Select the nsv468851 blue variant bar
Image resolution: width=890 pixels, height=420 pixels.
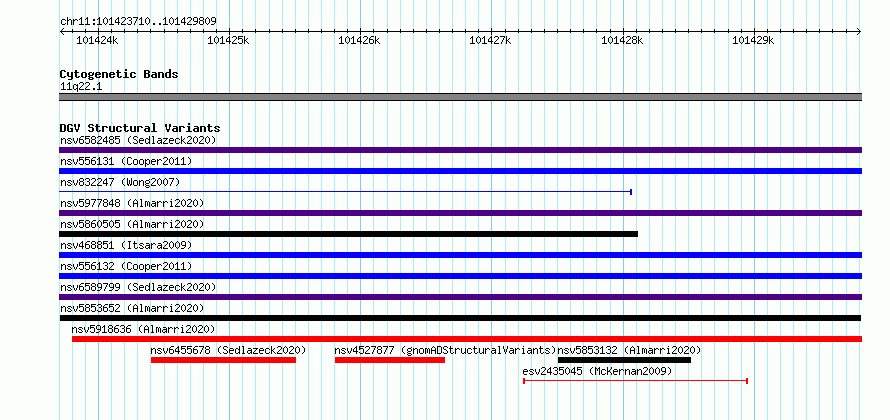click(x=460, y=255)
